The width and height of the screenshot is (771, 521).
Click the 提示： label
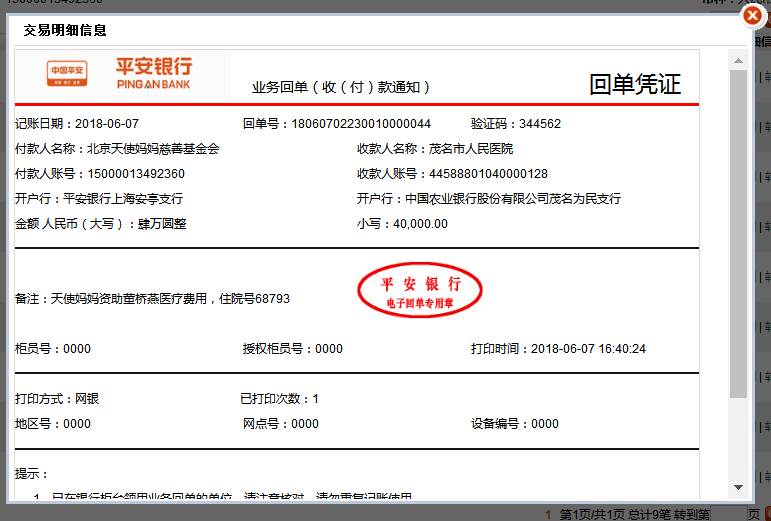pyautogui.click(x=31, y=474)
